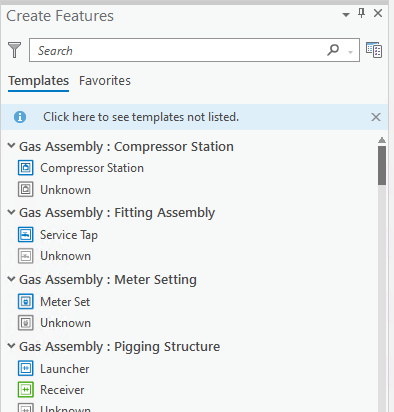This screenshot has width=394, height=412.
Task: Collapse the Gas Assembly : Pigging Structure group
Action: point(11,346)
